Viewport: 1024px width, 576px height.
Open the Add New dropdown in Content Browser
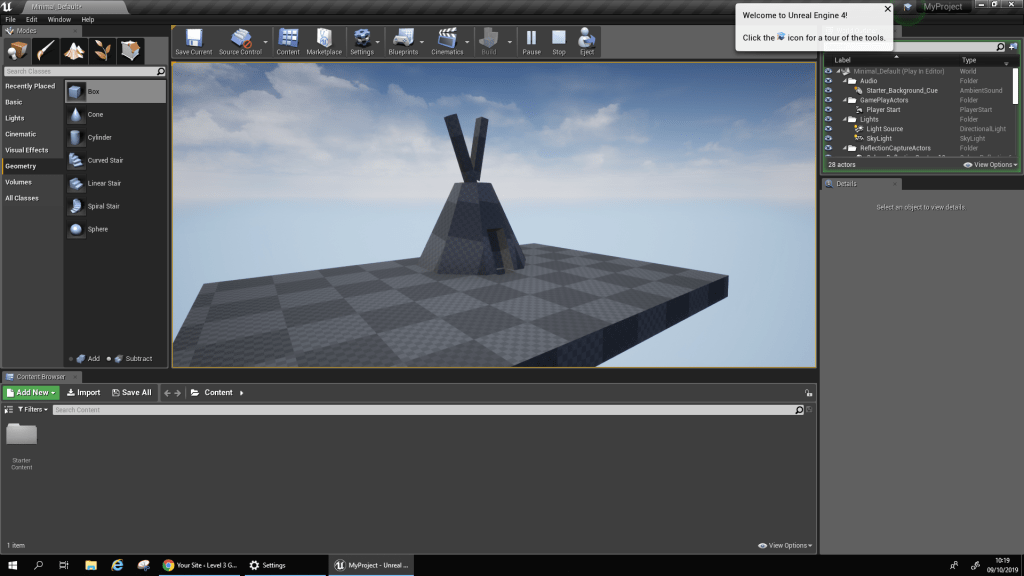point(31,393)
